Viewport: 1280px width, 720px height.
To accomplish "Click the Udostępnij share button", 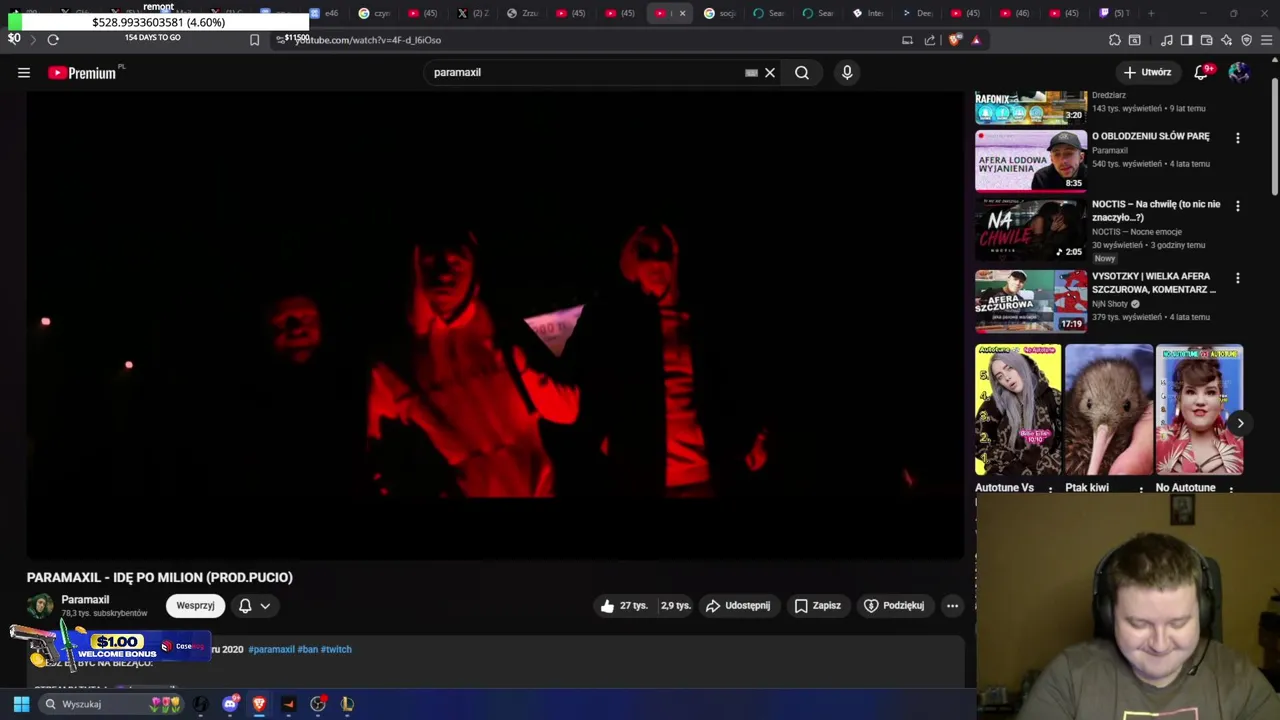I will pyautogui.click(x=738, y=606).
